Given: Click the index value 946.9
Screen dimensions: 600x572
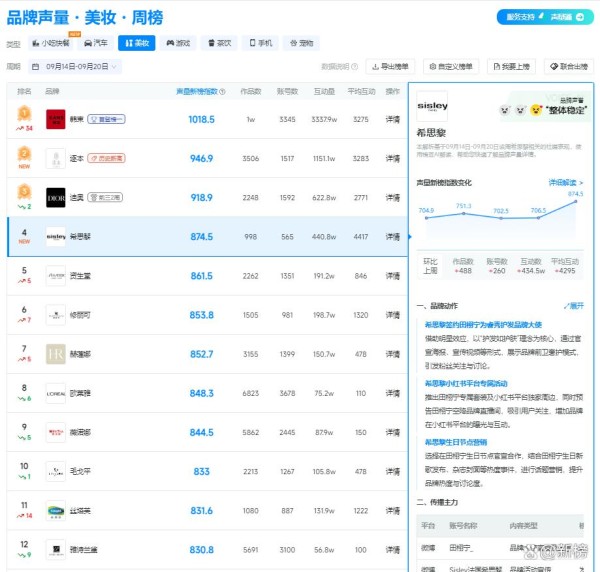Looking at the screenshot, I should 202,158.
